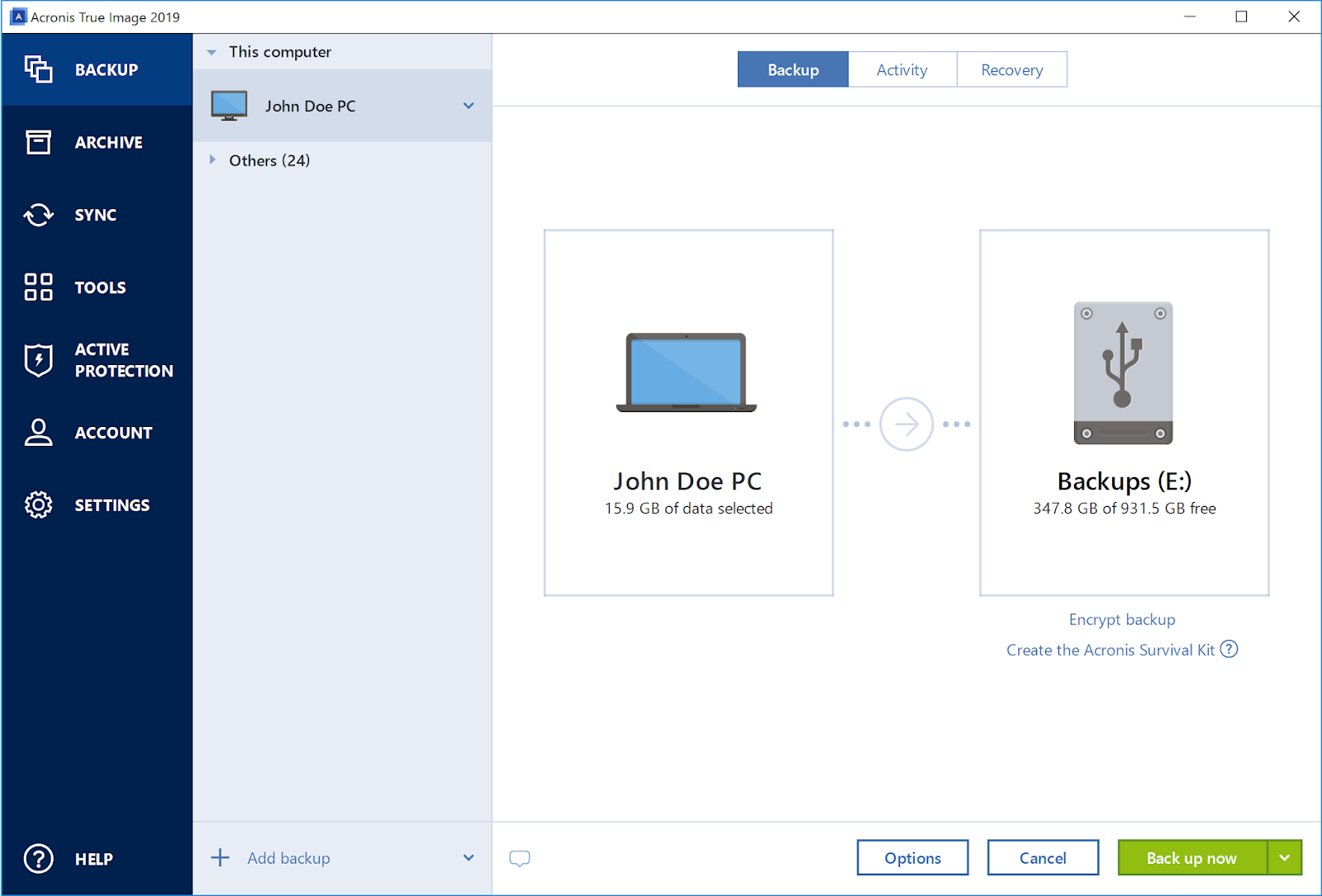Click the Survival Kit help question icon
Image resolution: width=1322 pixels, height=896 pixels.
click(1229, 649)
